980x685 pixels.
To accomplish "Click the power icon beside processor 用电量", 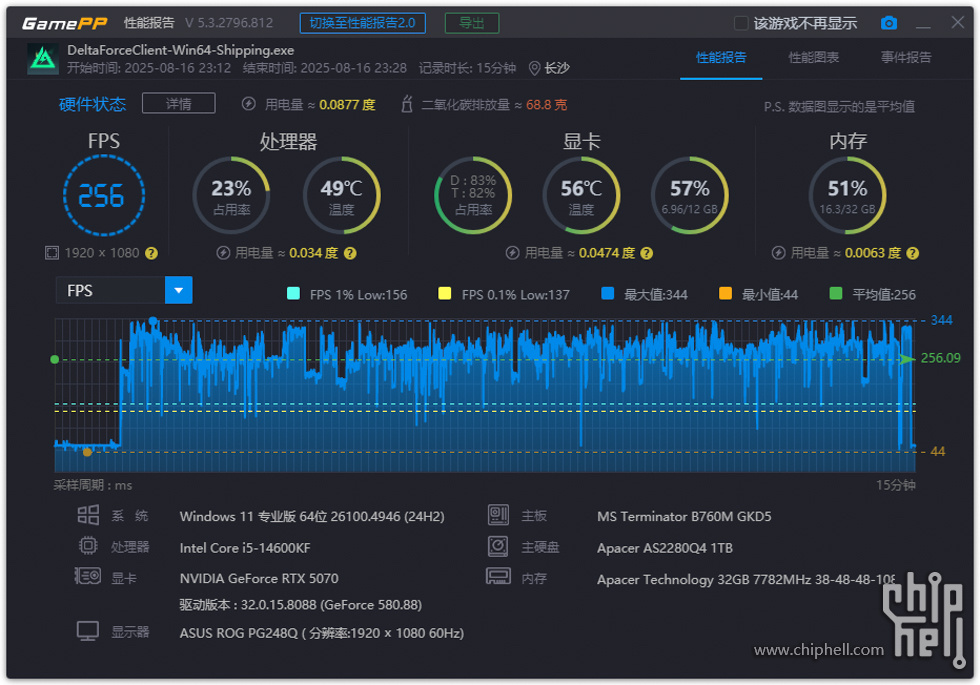I will coord(223,252).
